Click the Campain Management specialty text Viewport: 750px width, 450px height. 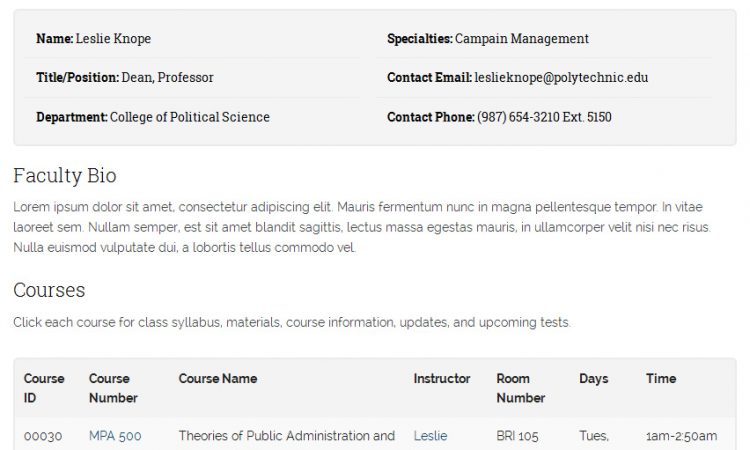[x=521, y=39]
